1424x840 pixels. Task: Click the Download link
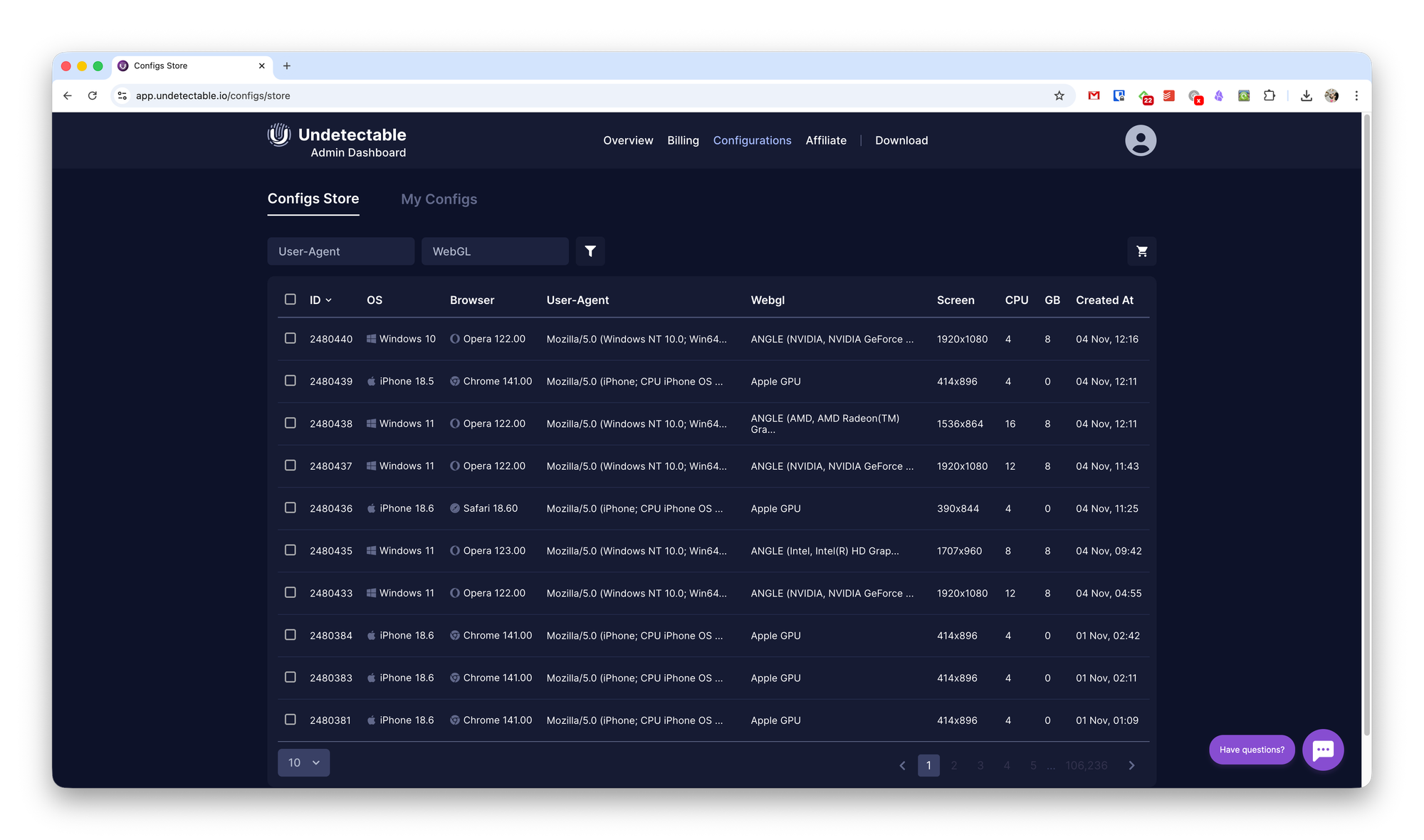tap(901, 140)
